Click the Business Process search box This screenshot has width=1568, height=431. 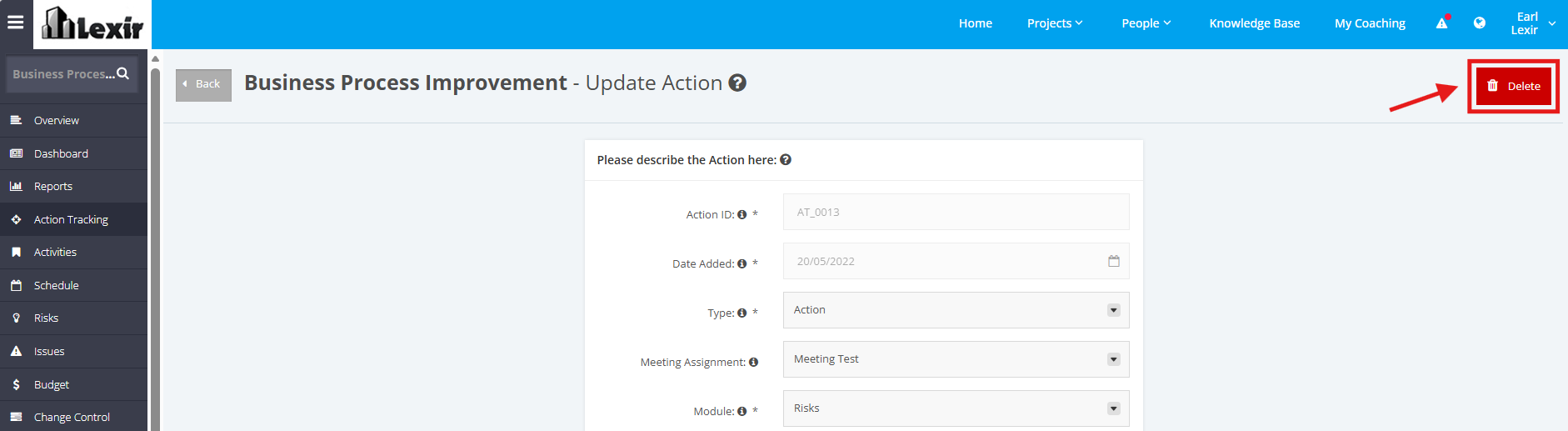click(x=72, y=74)
